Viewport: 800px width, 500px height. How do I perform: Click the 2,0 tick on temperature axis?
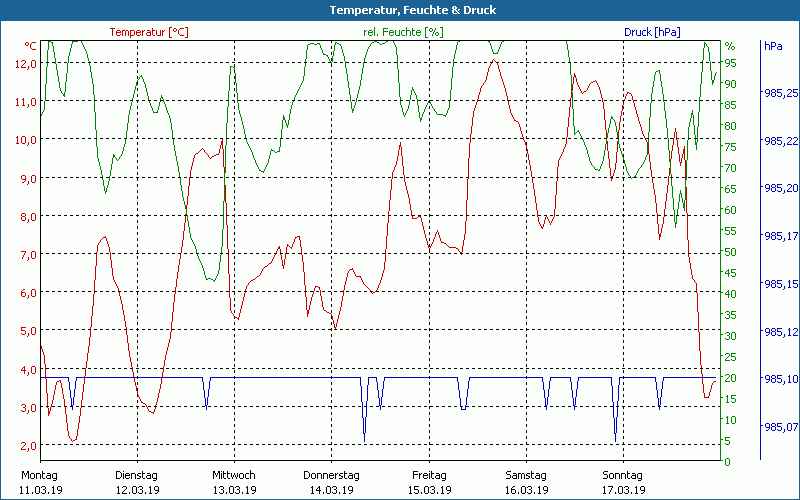point(28,446)
